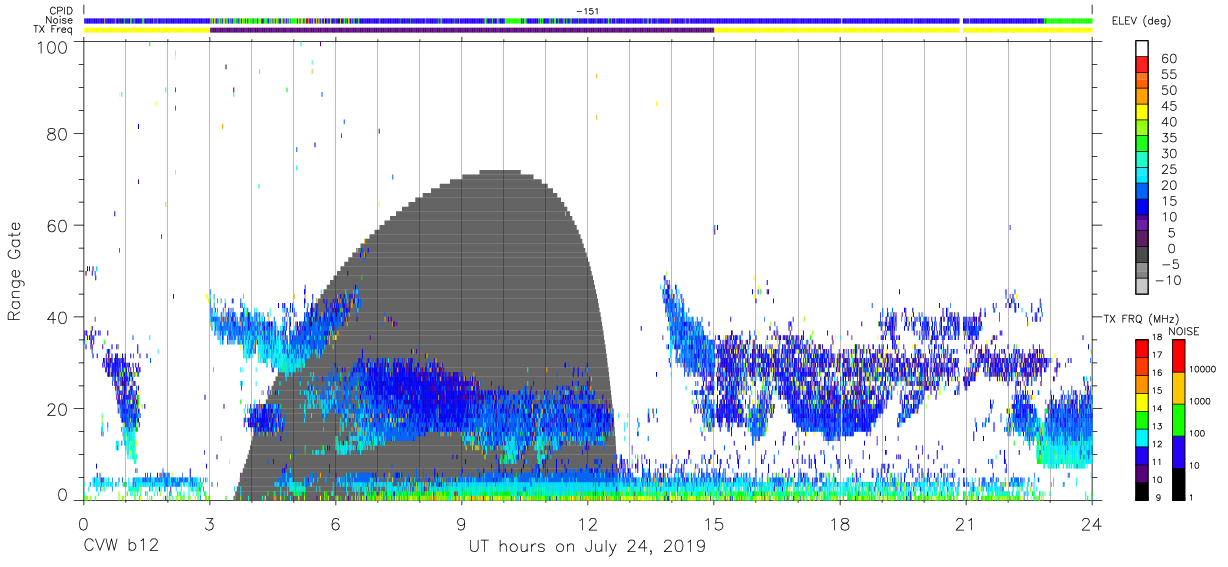Viewport: 1228px width, 567px height.
Task: Click the 80 tick on Range Gate axis
Action: pyautogui.click(x=58, y=133)
